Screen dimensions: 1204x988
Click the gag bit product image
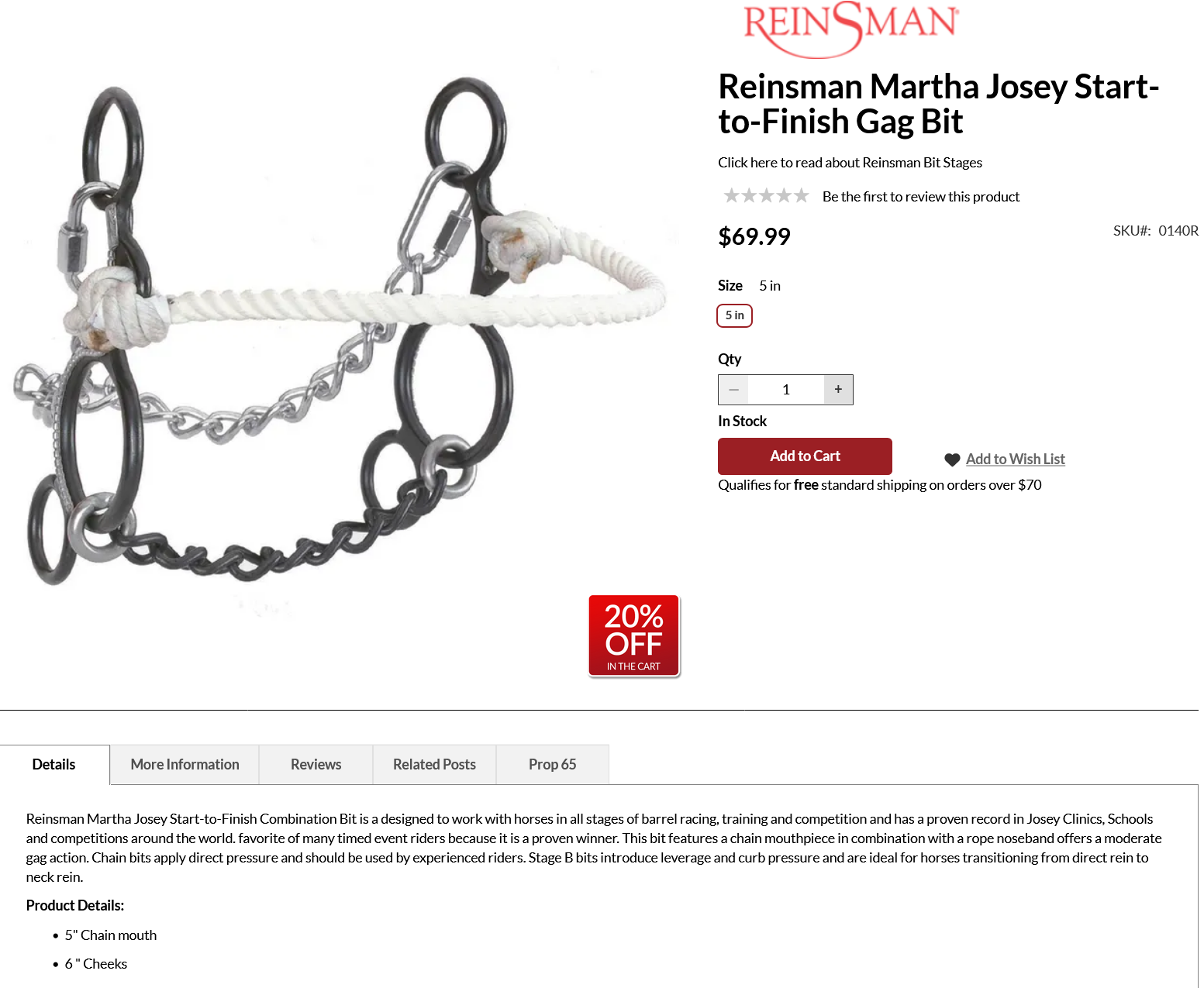[x=341, y=333]
